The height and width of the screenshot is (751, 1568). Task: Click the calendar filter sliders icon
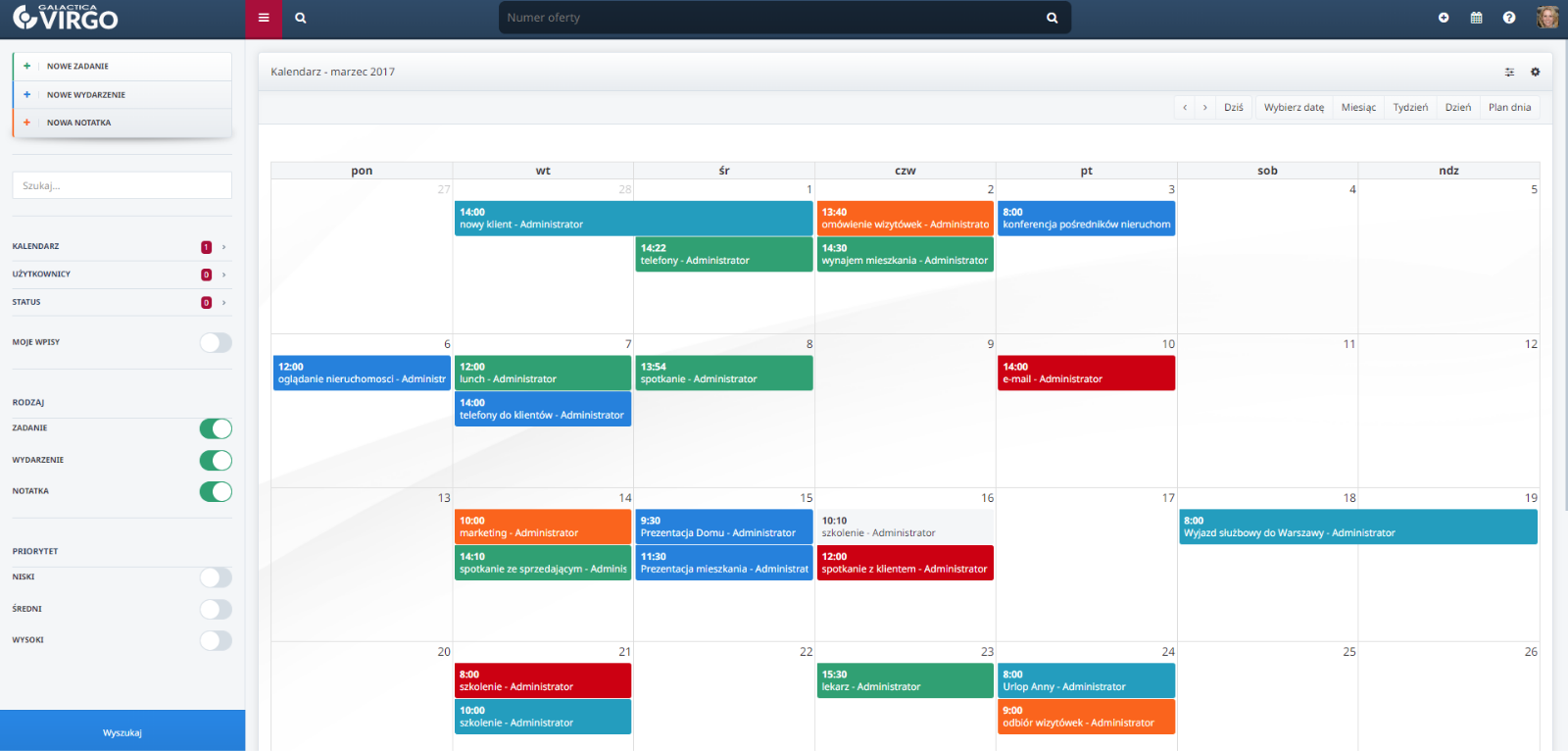(1509, 72)
